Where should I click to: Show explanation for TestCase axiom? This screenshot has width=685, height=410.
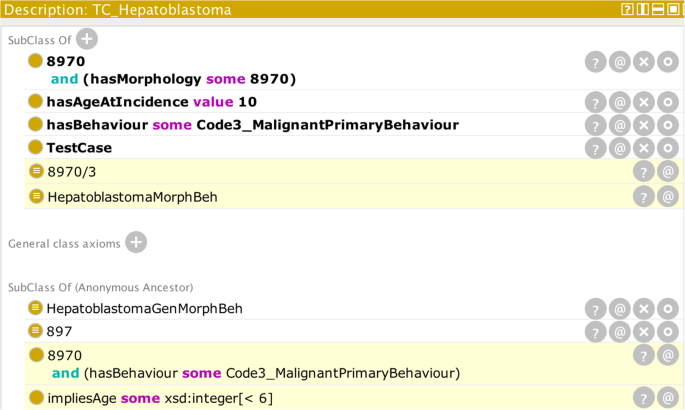click(595, 148)
